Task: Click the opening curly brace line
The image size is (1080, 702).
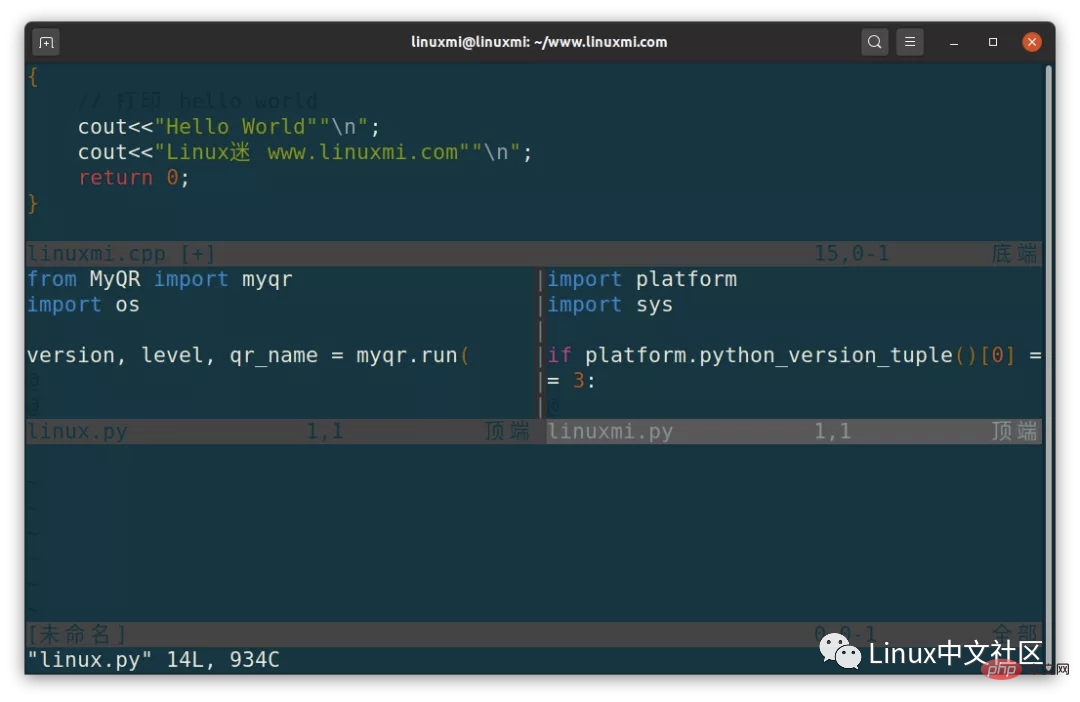Action: coord(32,76)
